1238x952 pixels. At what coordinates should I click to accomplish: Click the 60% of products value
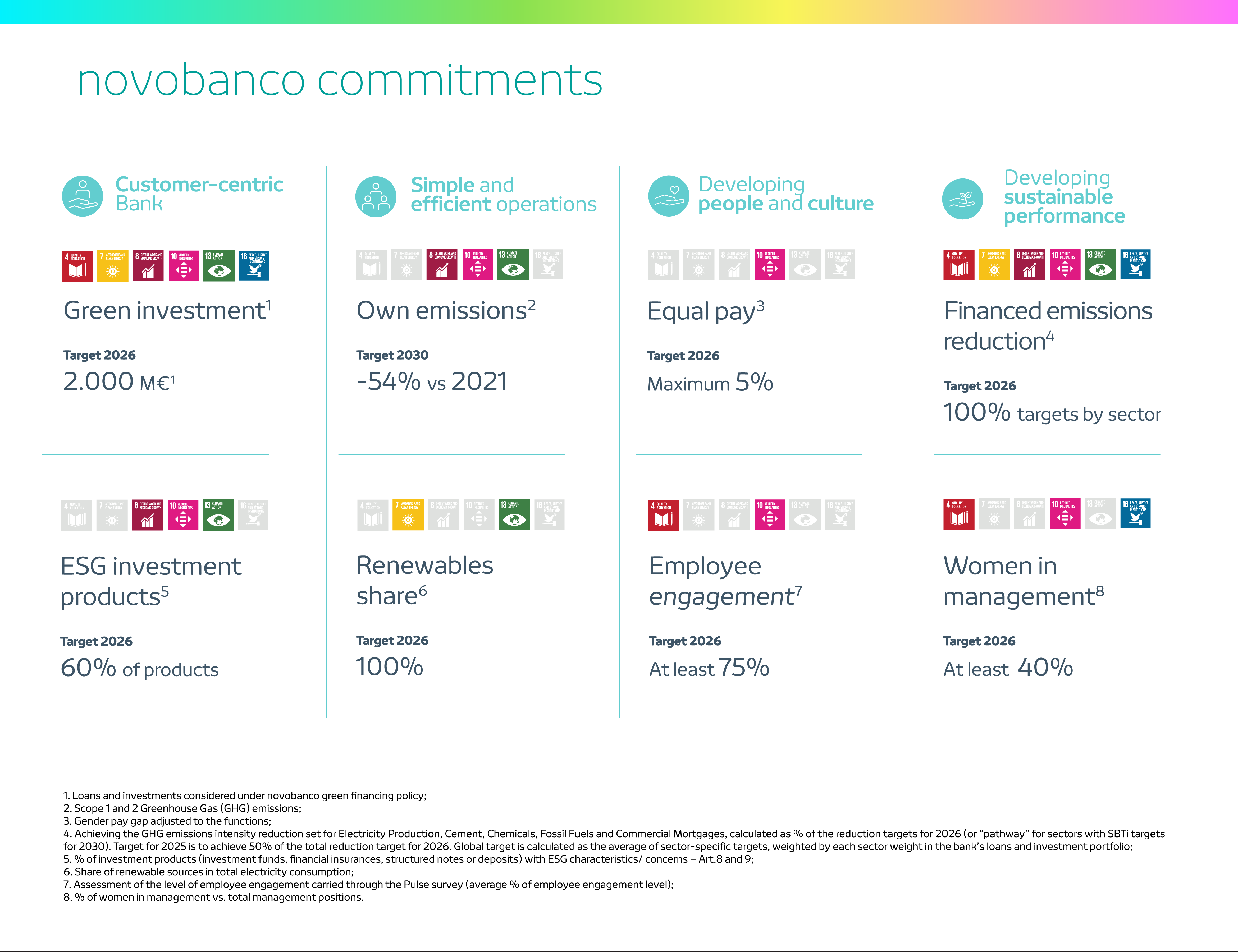[139, 668]
